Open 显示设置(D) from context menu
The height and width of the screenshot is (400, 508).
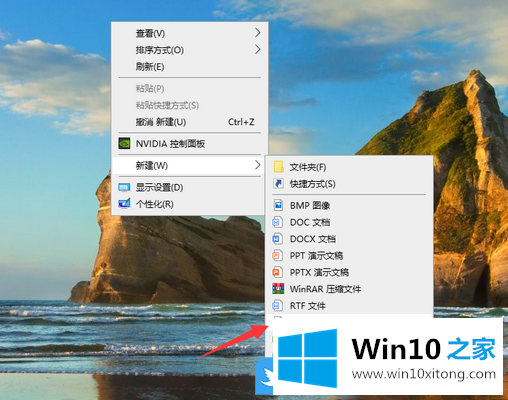pyautogui.click(x=189, y=187)
